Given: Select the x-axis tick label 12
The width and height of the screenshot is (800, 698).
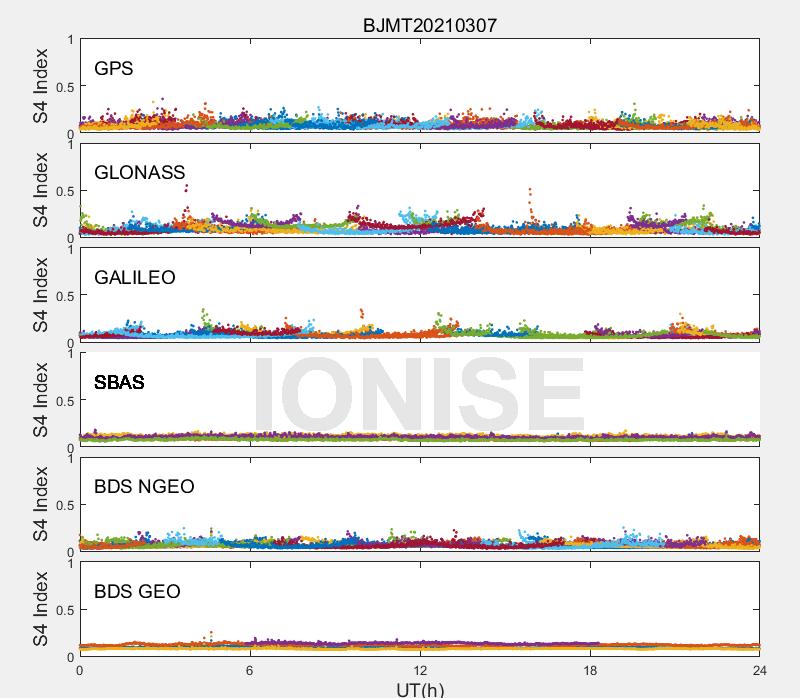Looking at the screenshot, I should 420,670.
